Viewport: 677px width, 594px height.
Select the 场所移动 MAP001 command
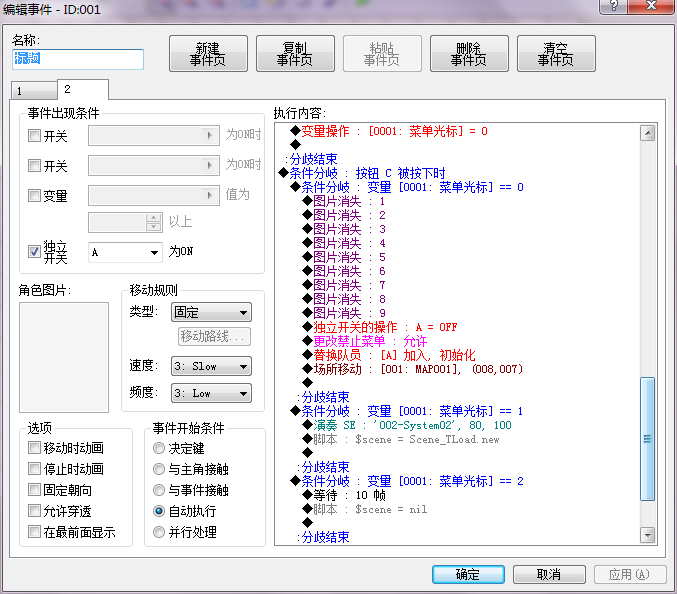(412, 369)
